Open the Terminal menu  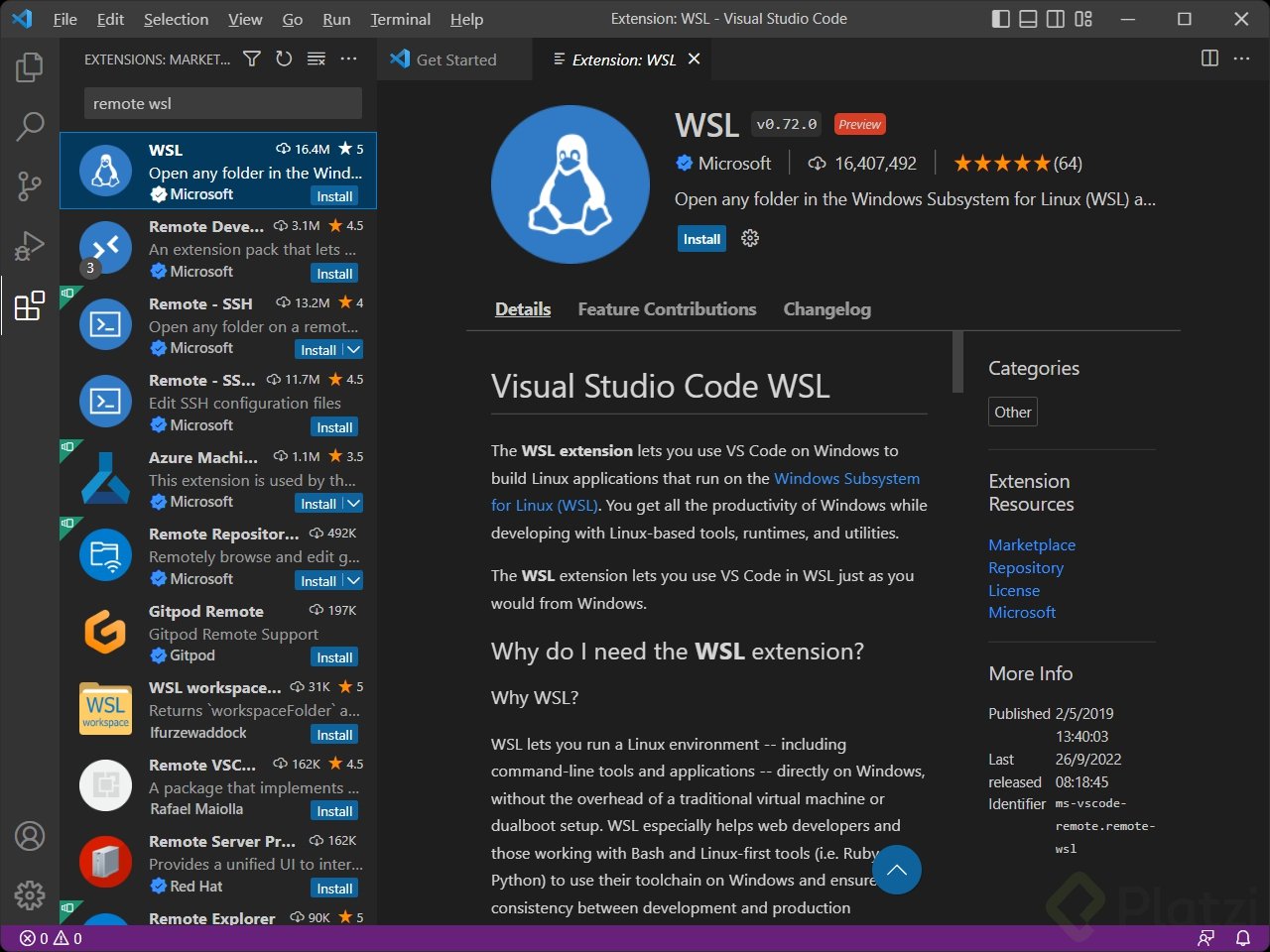click(x=400, y=19)
